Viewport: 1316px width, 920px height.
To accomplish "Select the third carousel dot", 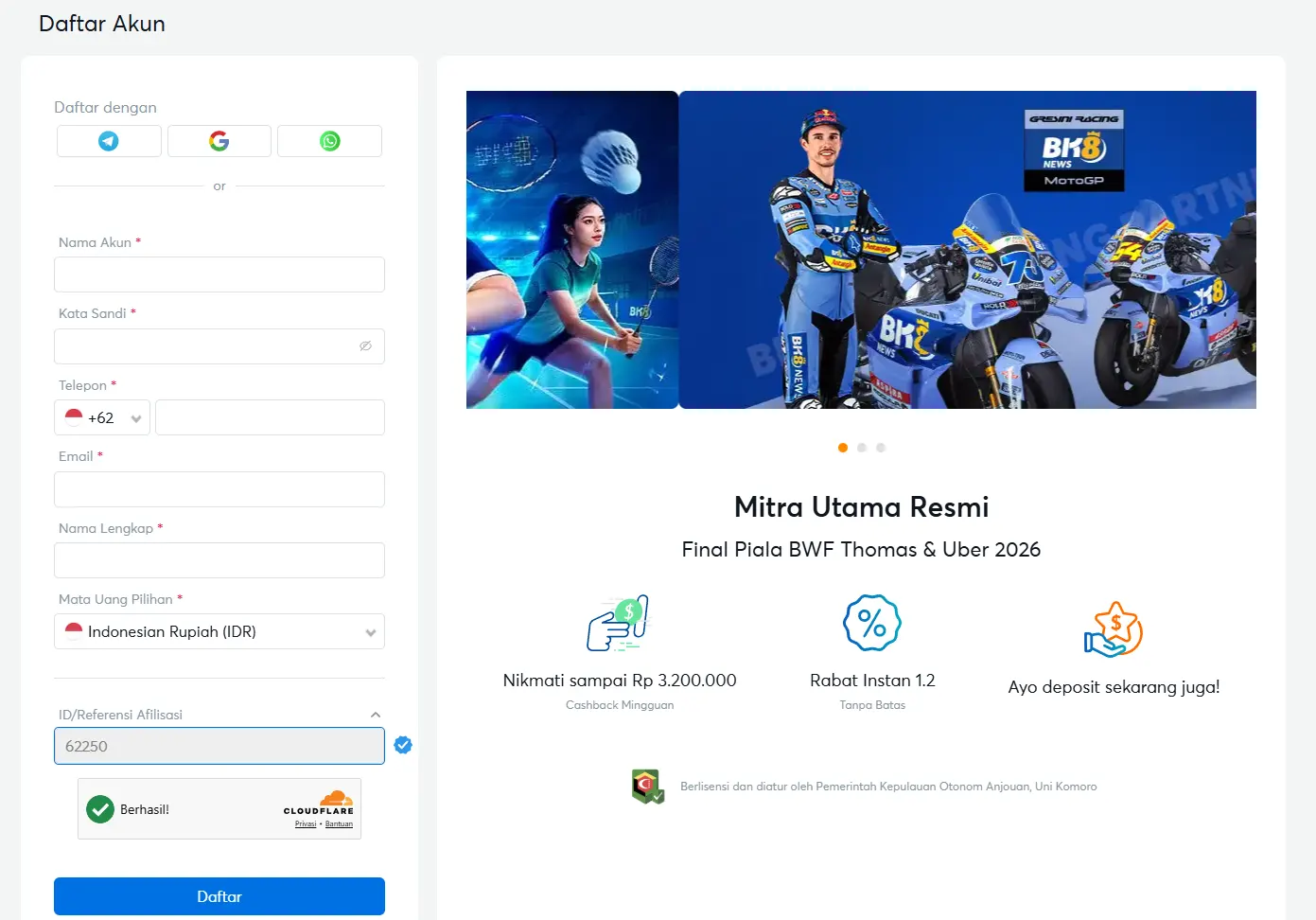I will click(881, 448).
